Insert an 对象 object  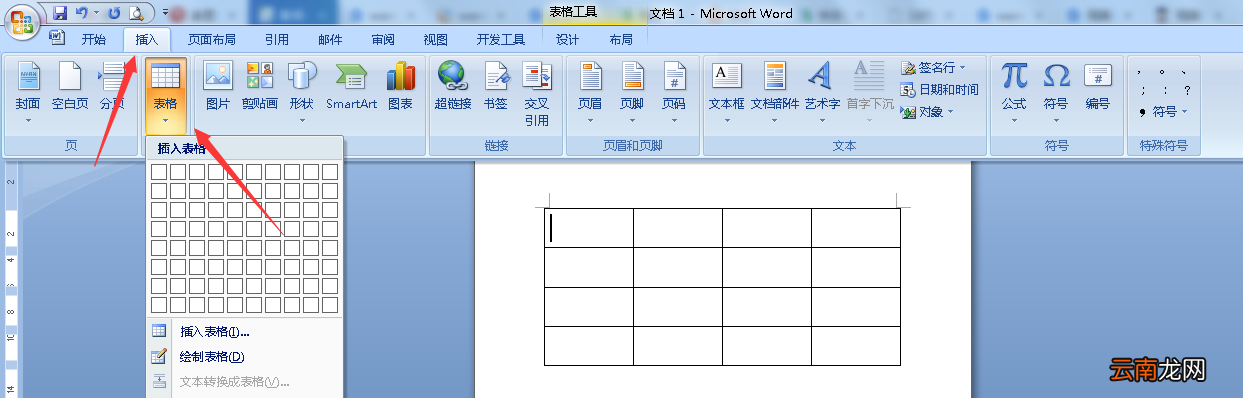point(921,112)
